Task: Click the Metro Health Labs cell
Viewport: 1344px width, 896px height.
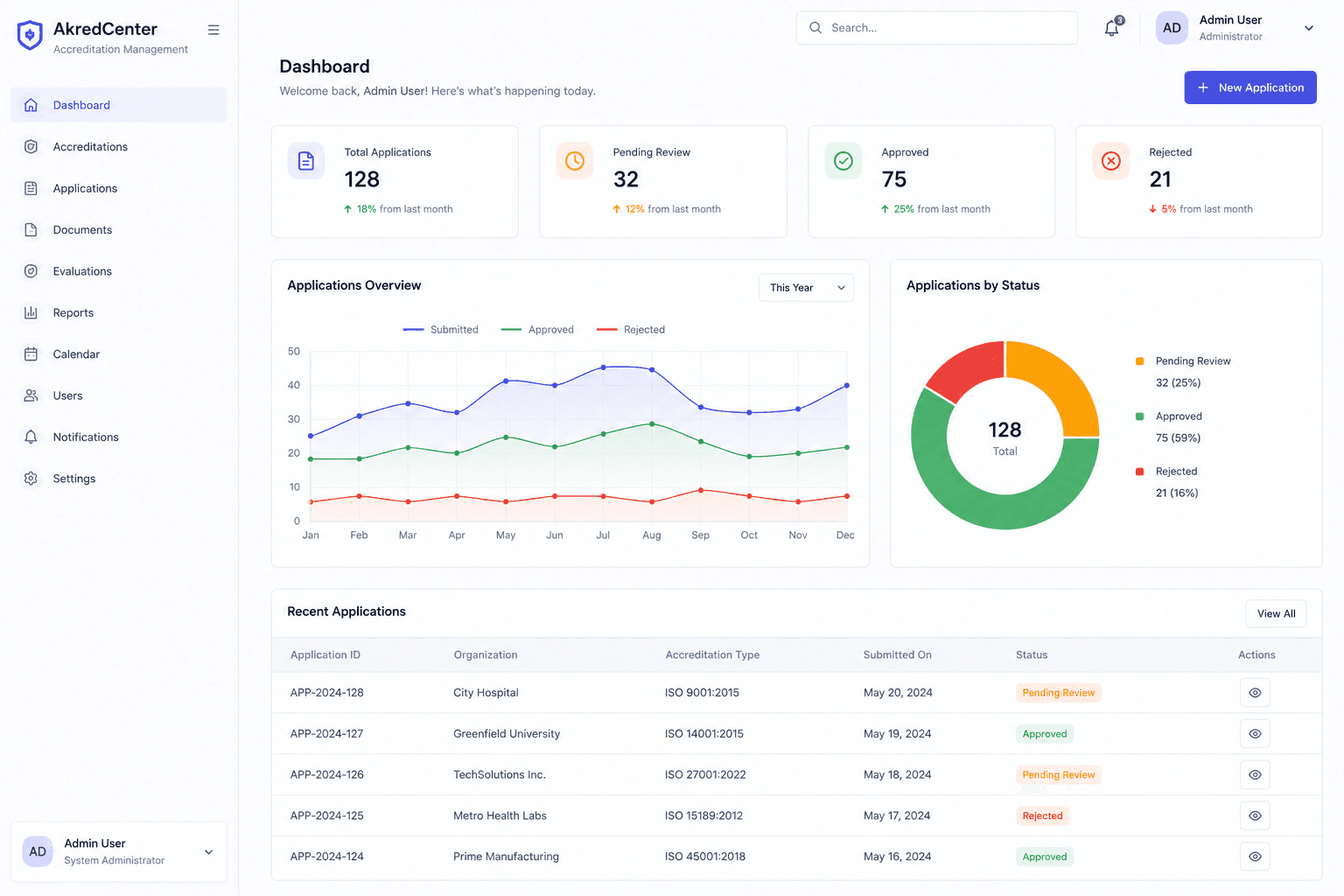Action: click(500, 815)
